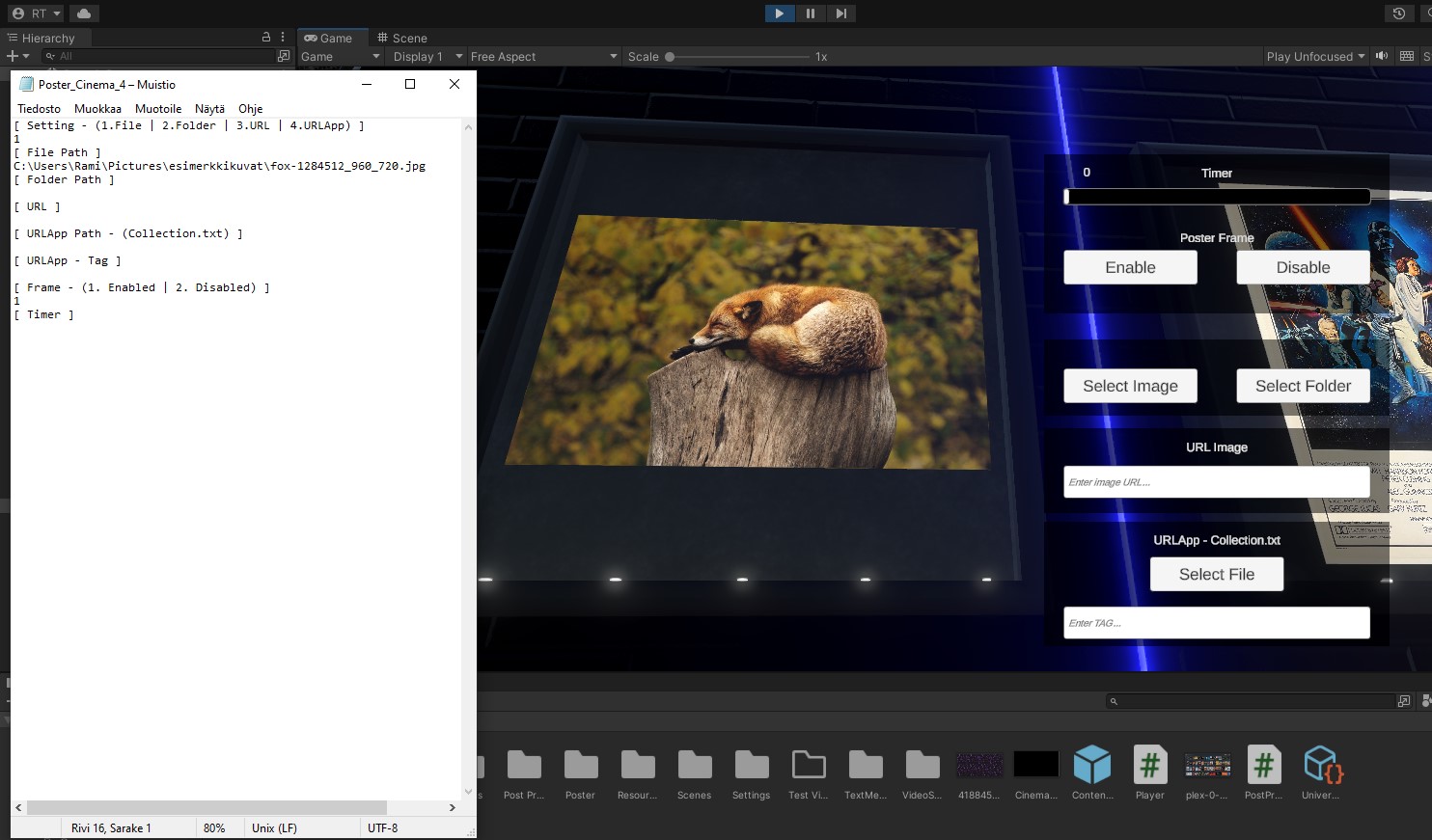Click the Unity Play button
The height and width of the screenshot is (840, 1432).
pyautogui.click(x=779, y=14)
